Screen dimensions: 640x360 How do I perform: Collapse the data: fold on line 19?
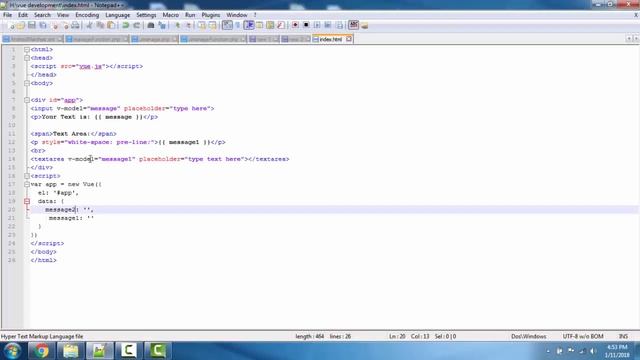coord(27,201)
